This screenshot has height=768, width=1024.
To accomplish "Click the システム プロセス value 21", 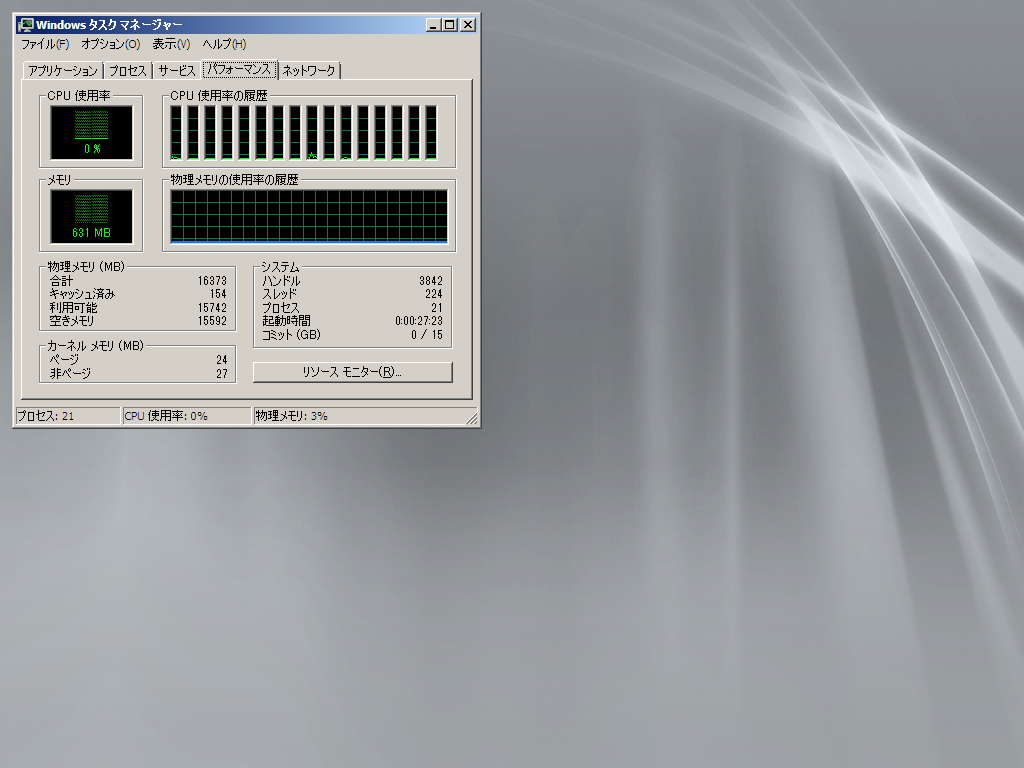I will pos(436,308).
